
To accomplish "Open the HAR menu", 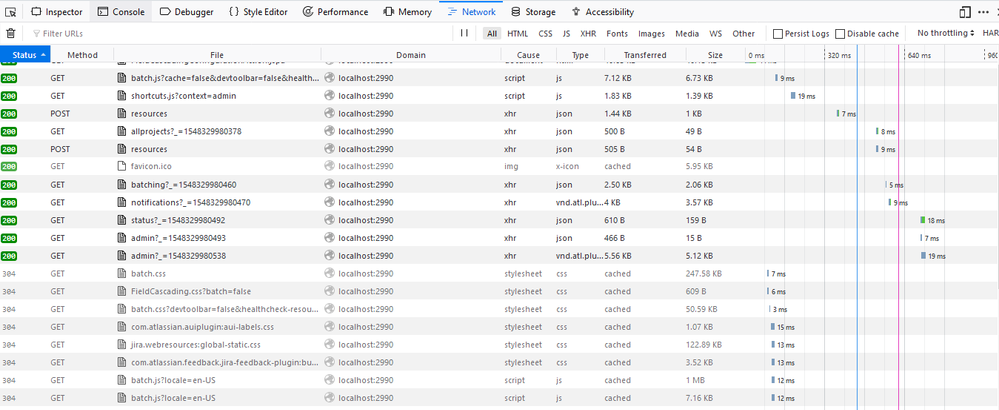I will [x=991, y=33].
